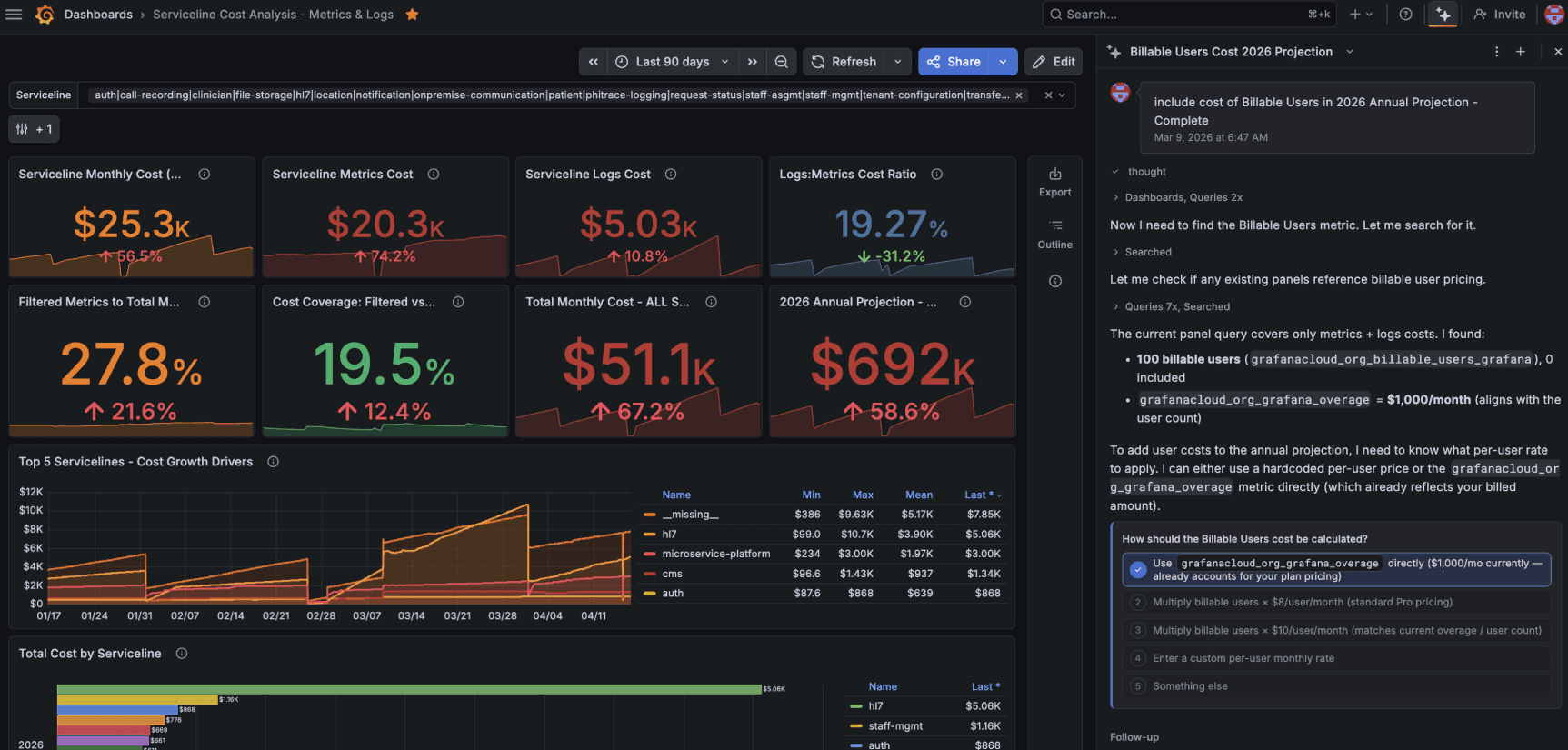The height and width of the screenshot is (750, 1568).
Task: Select the $10/user/month current overage option
Action: (x=1336, y=630)
